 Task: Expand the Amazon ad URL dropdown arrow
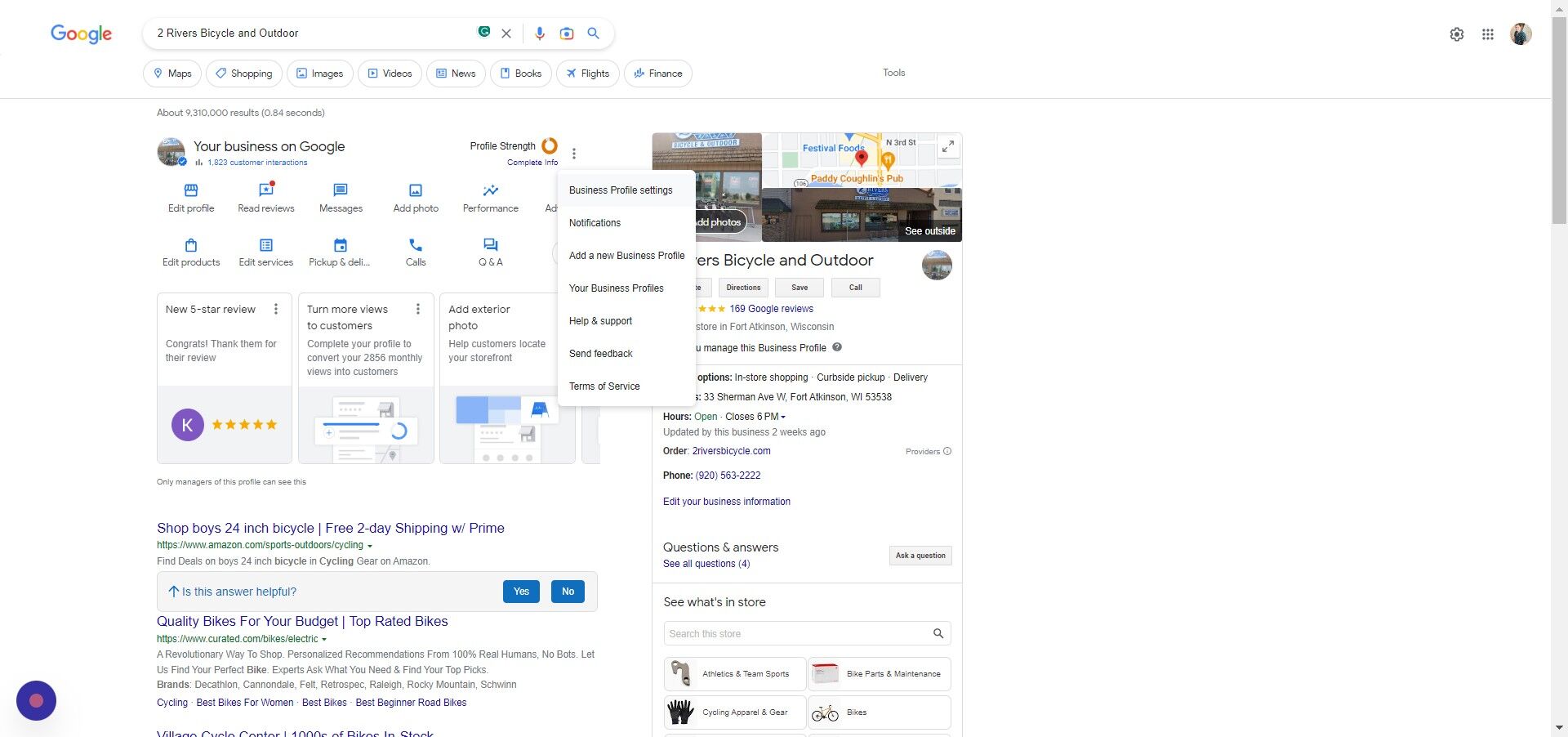point(370,546)
